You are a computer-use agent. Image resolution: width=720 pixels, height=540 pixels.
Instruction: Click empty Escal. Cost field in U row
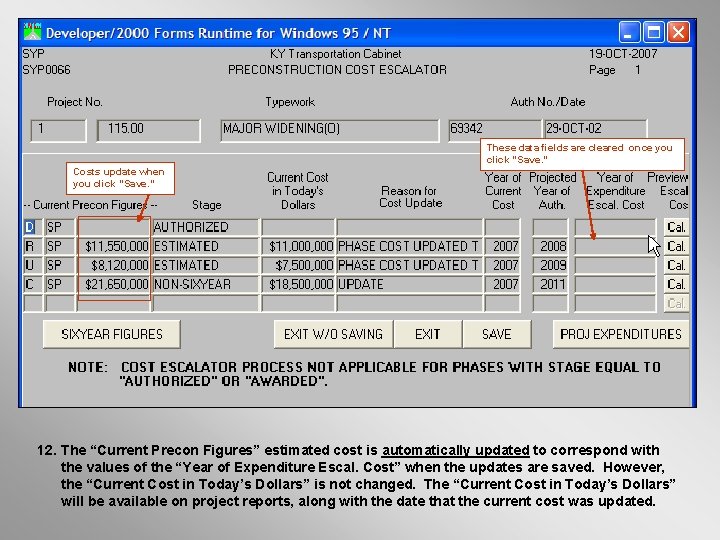pyautogui.click(x=615, y=265)
